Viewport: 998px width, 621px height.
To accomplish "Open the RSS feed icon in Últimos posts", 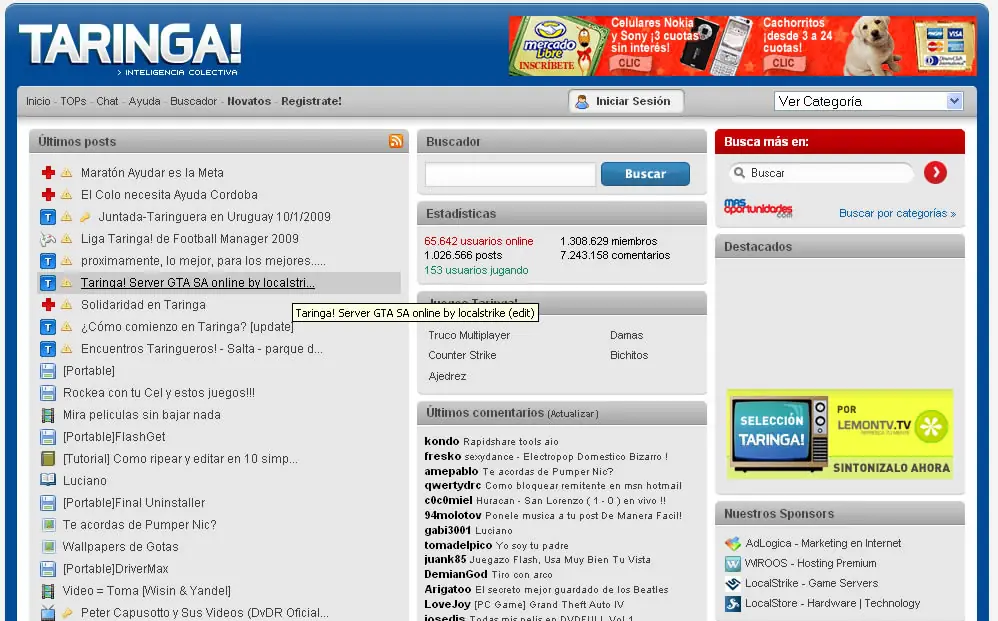I will (x=396, y=141).
